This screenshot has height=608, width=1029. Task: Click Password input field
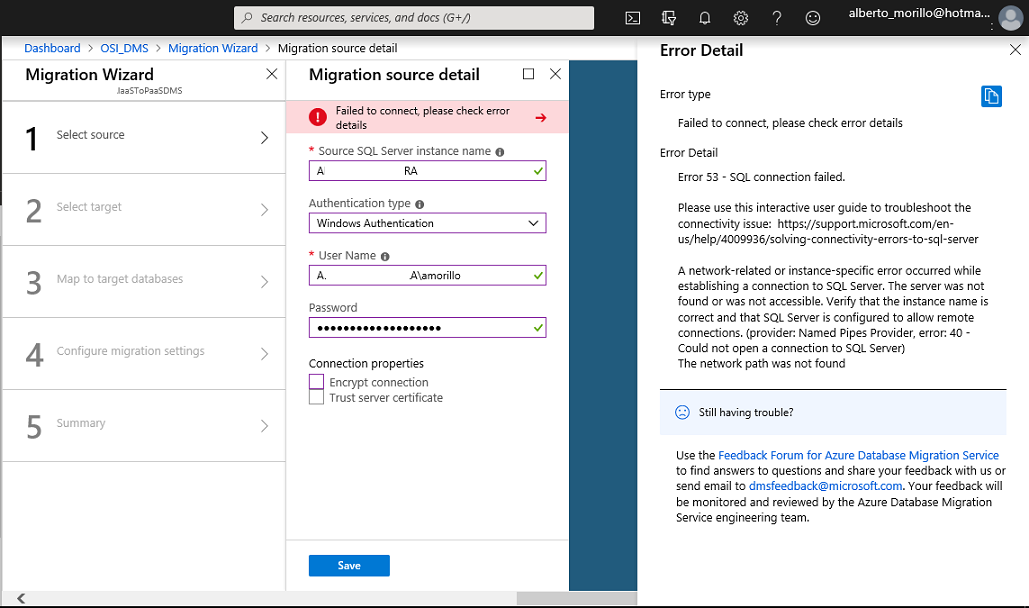(427, 328)
